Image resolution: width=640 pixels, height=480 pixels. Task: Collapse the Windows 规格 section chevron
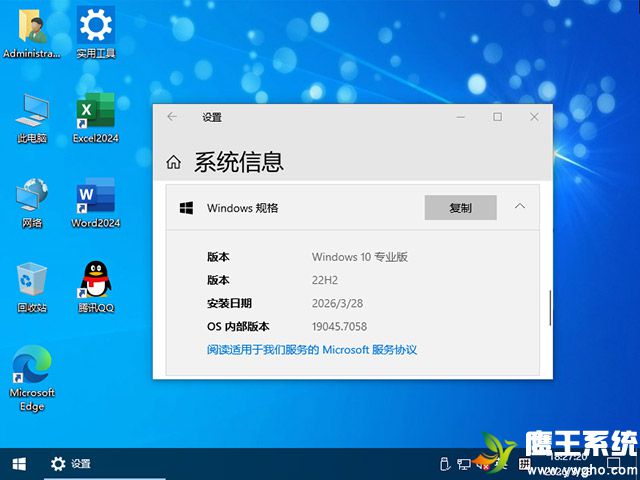520,206
